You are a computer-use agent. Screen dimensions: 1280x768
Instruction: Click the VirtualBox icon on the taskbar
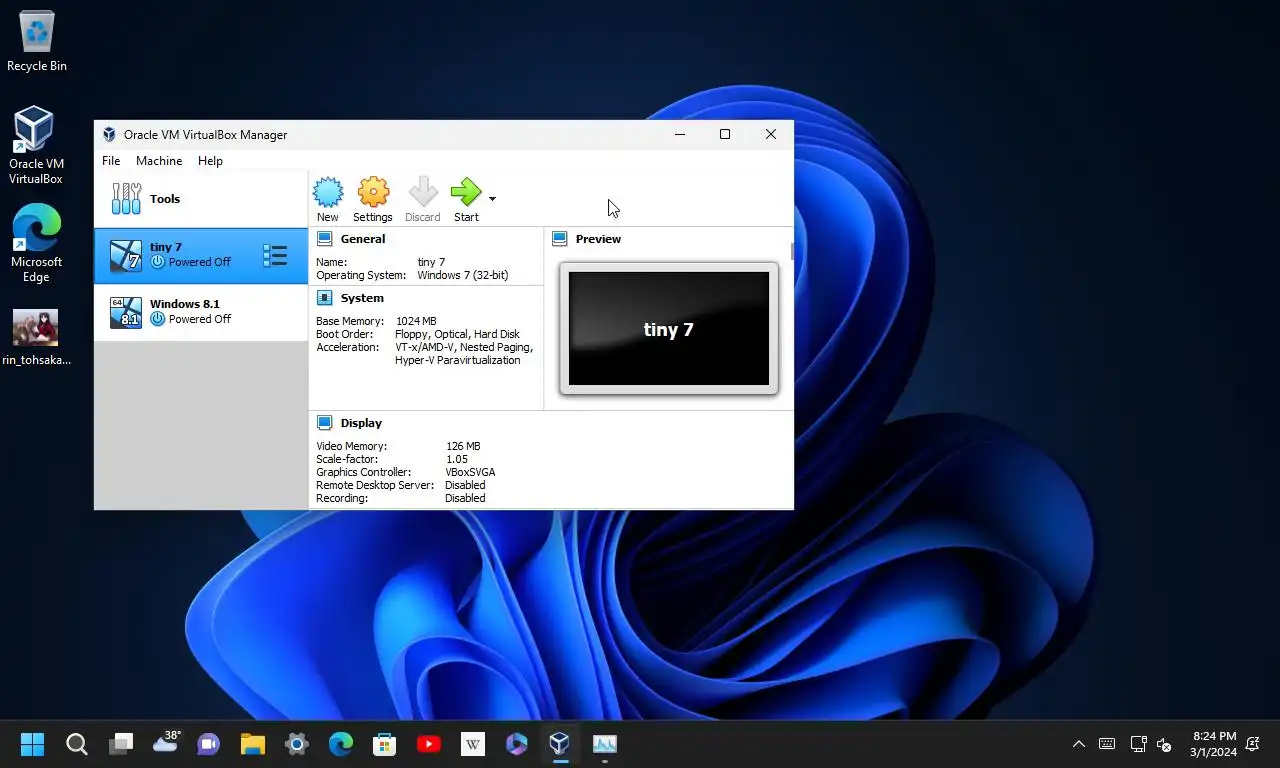point(560,744)
